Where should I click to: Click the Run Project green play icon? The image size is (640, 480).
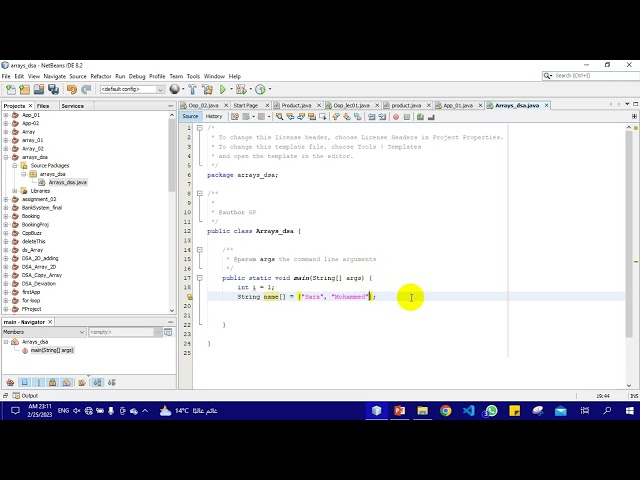222,89
